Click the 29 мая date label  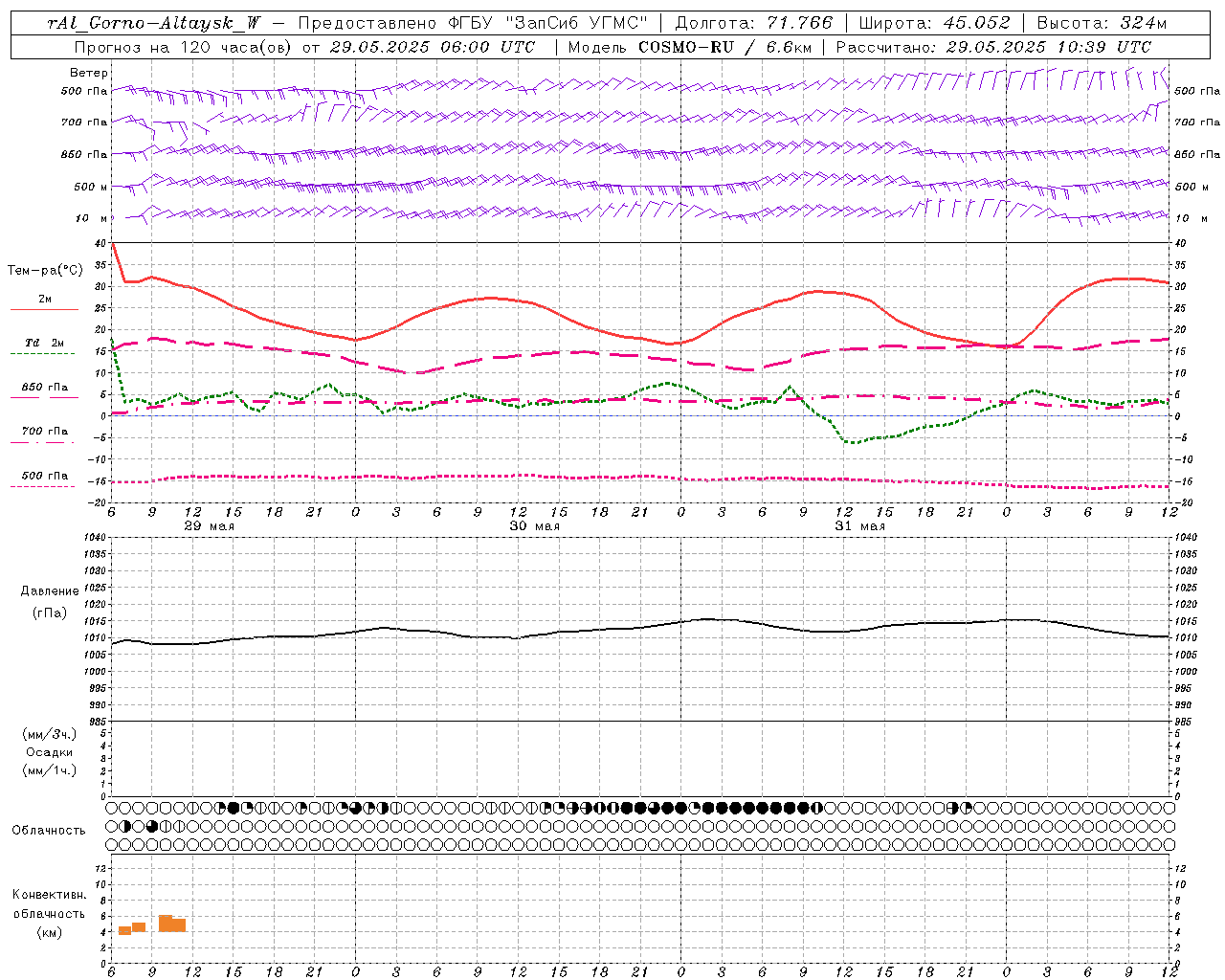click(209, 525)
